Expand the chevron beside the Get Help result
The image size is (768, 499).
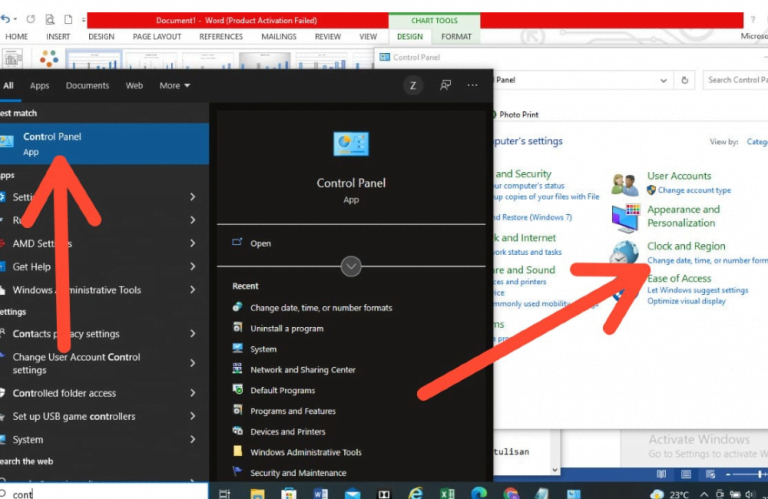coord(192,266)
